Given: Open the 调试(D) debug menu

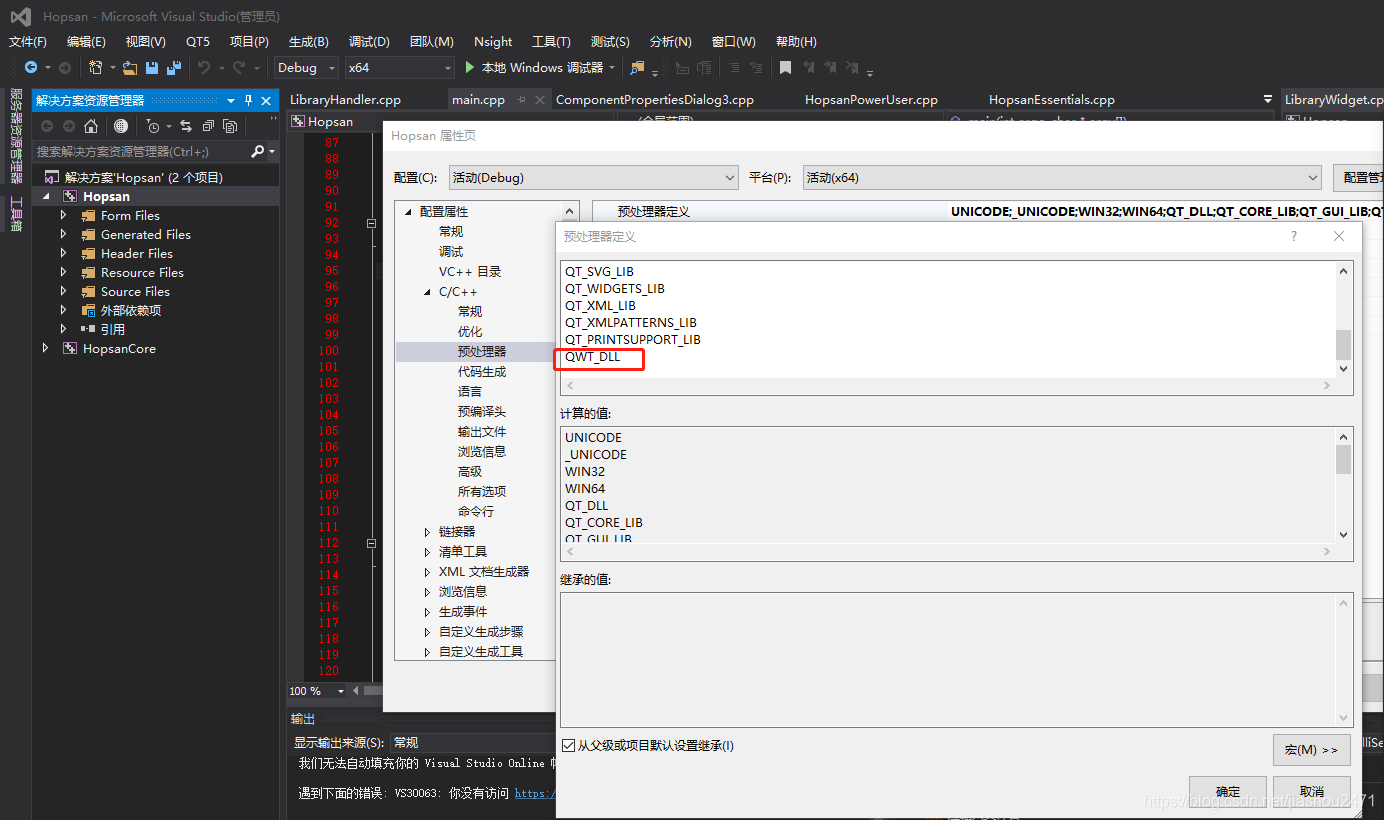Looking at the screenshot, I should [369, 41].
